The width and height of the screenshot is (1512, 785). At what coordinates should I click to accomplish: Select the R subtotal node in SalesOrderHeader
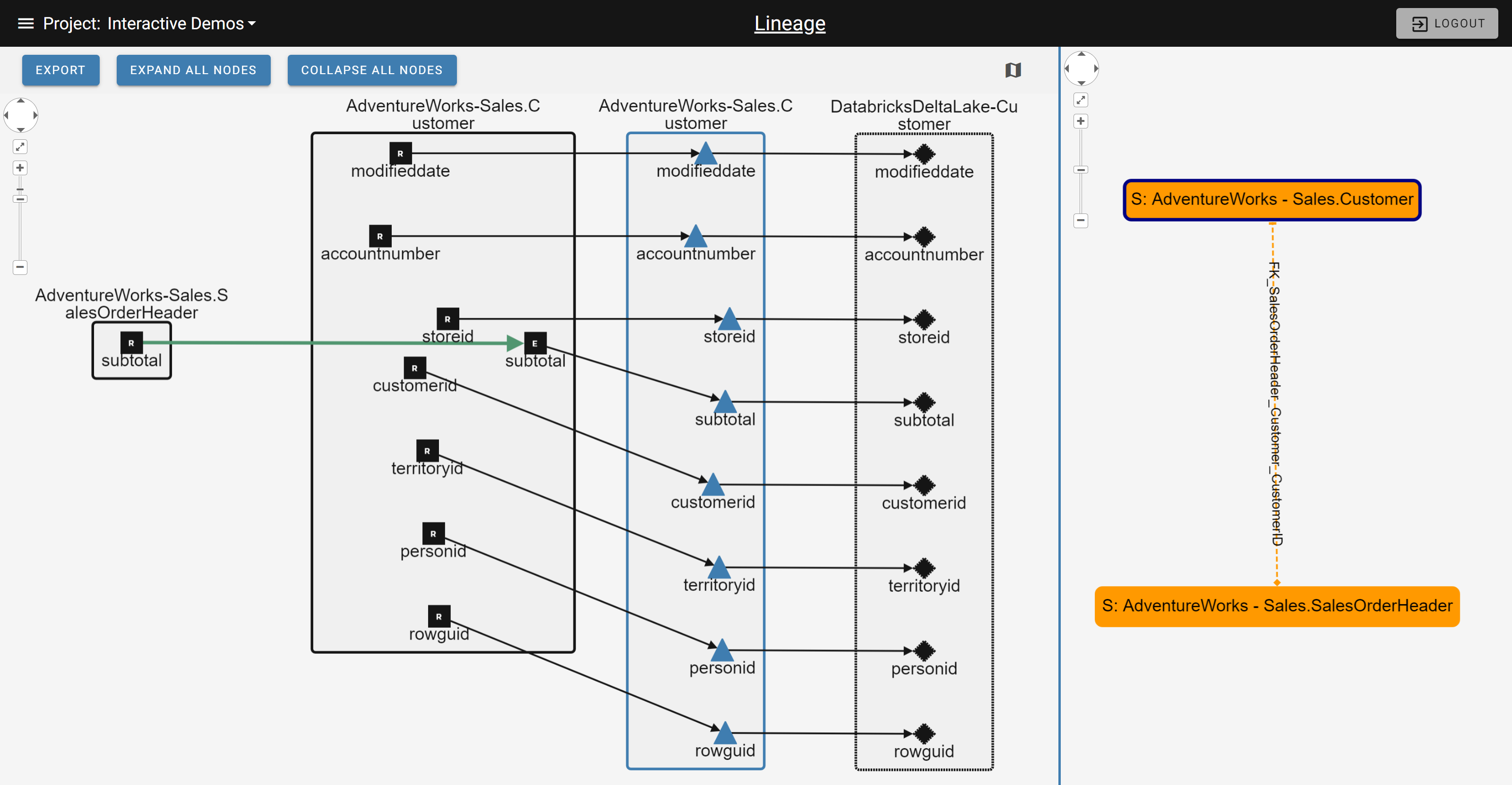[131, 342]
